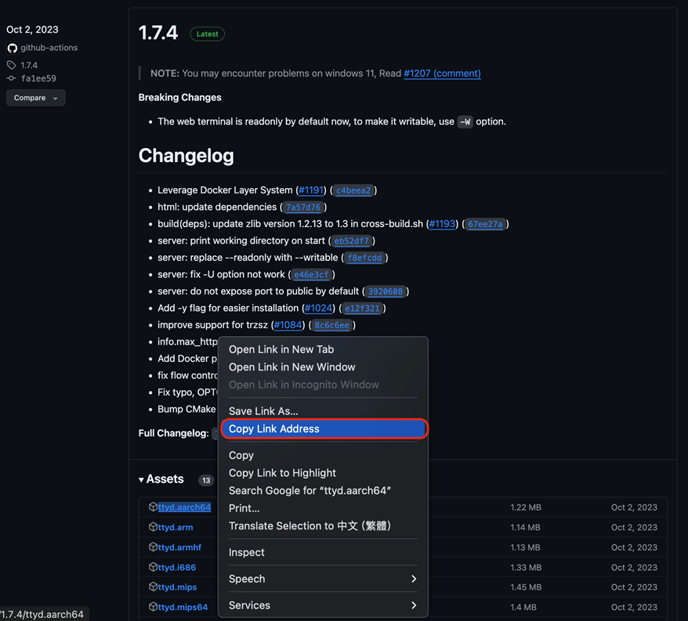
Task: Open the Compare dropdown
Action: 36,98
